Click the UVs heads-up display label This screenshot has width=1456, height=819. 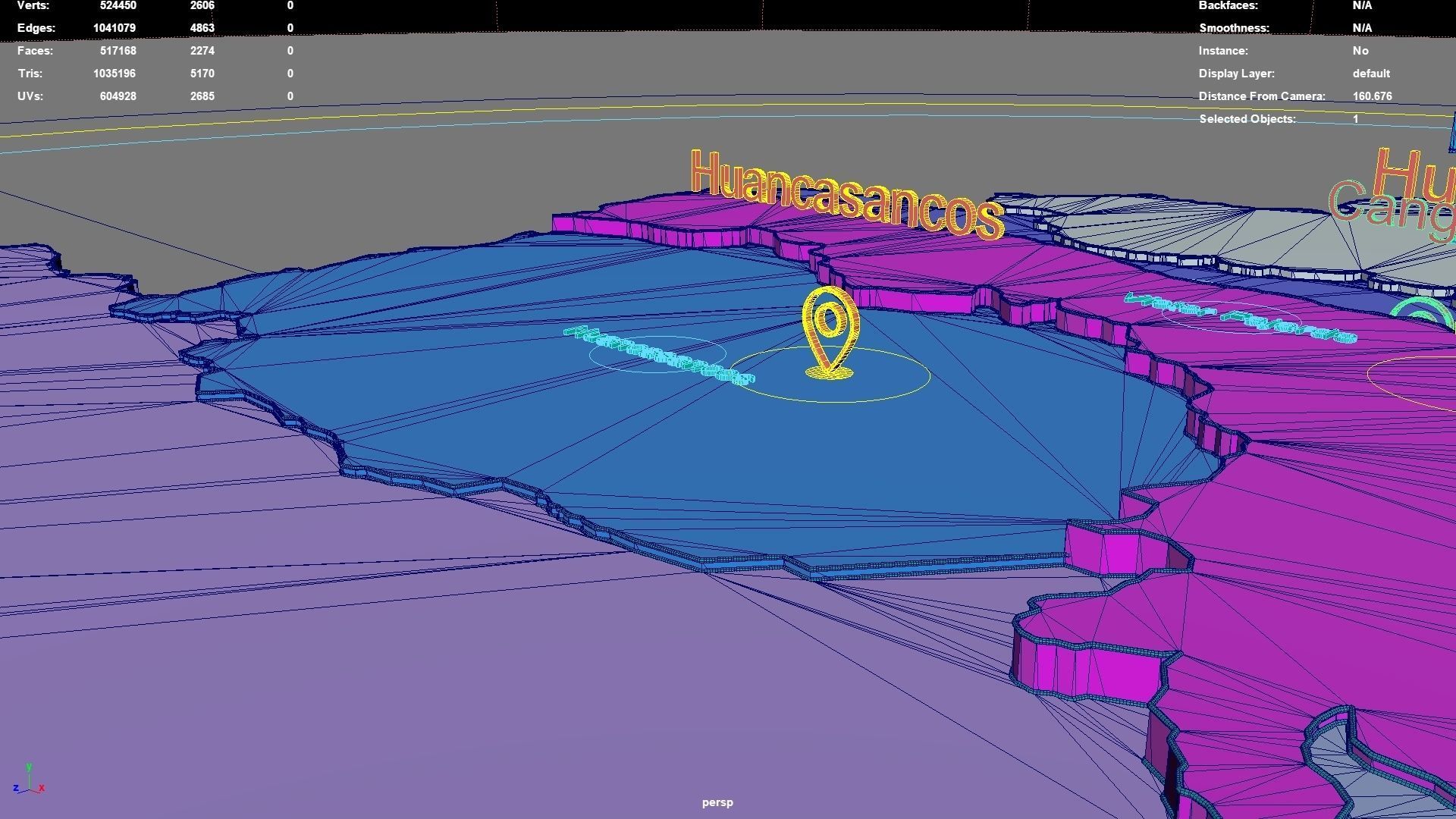[x=30, y=96]
